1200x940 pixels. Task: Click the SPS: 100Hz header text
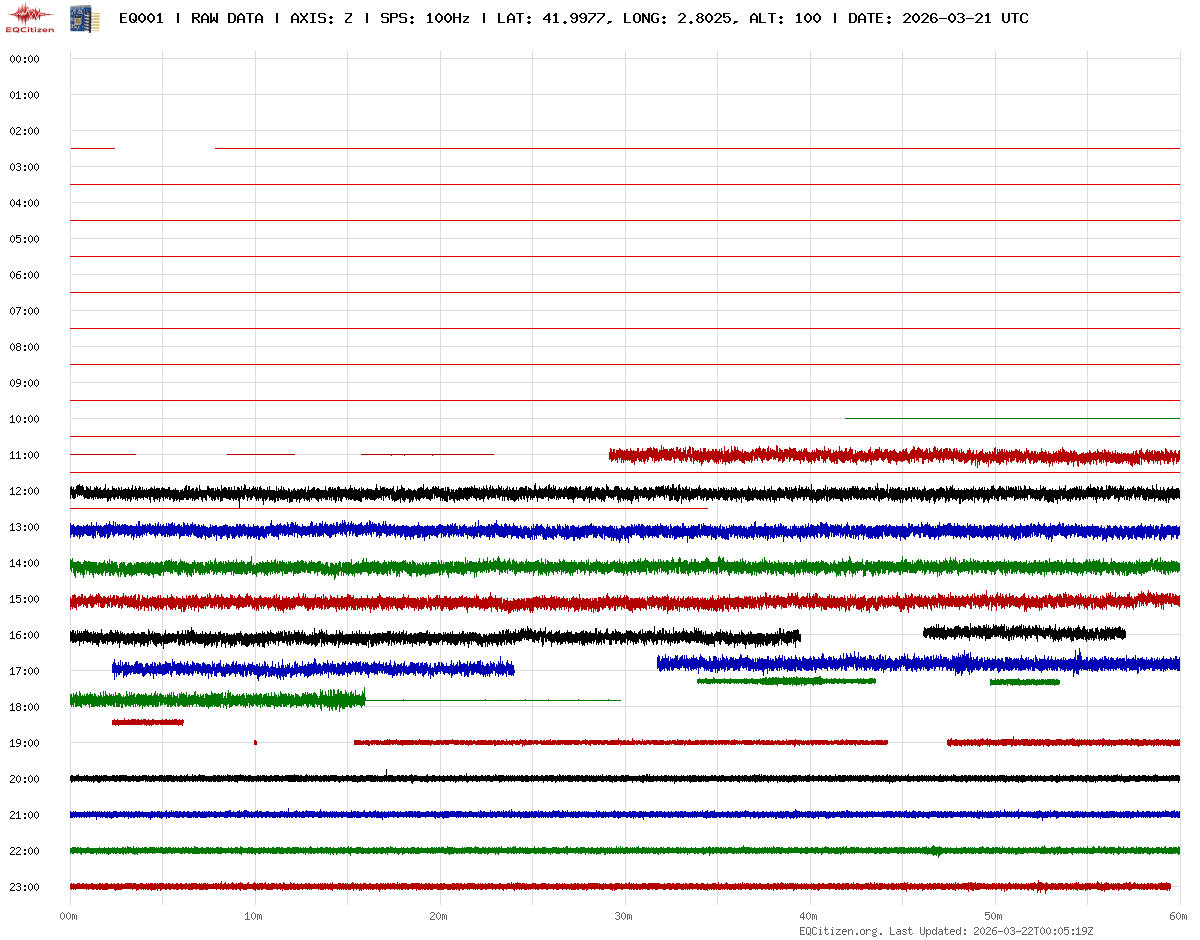(x=425, y=18)
